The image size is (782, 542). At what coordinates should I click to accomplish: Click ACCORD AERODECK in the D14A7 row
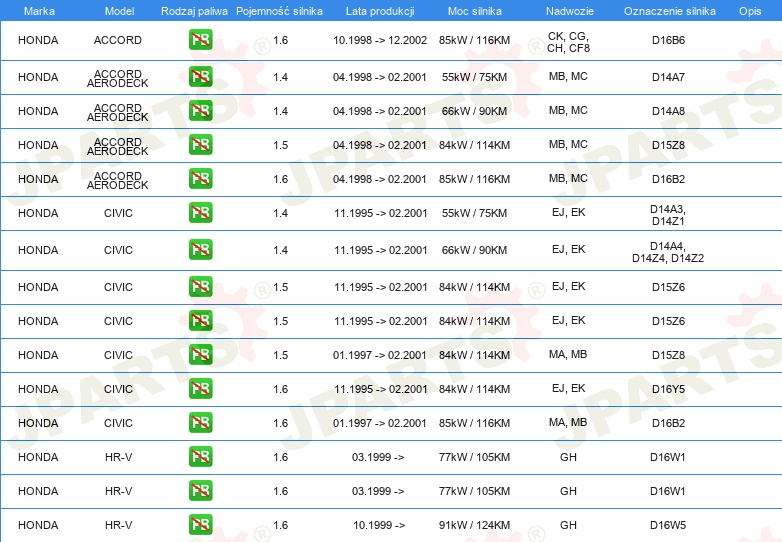118,78
